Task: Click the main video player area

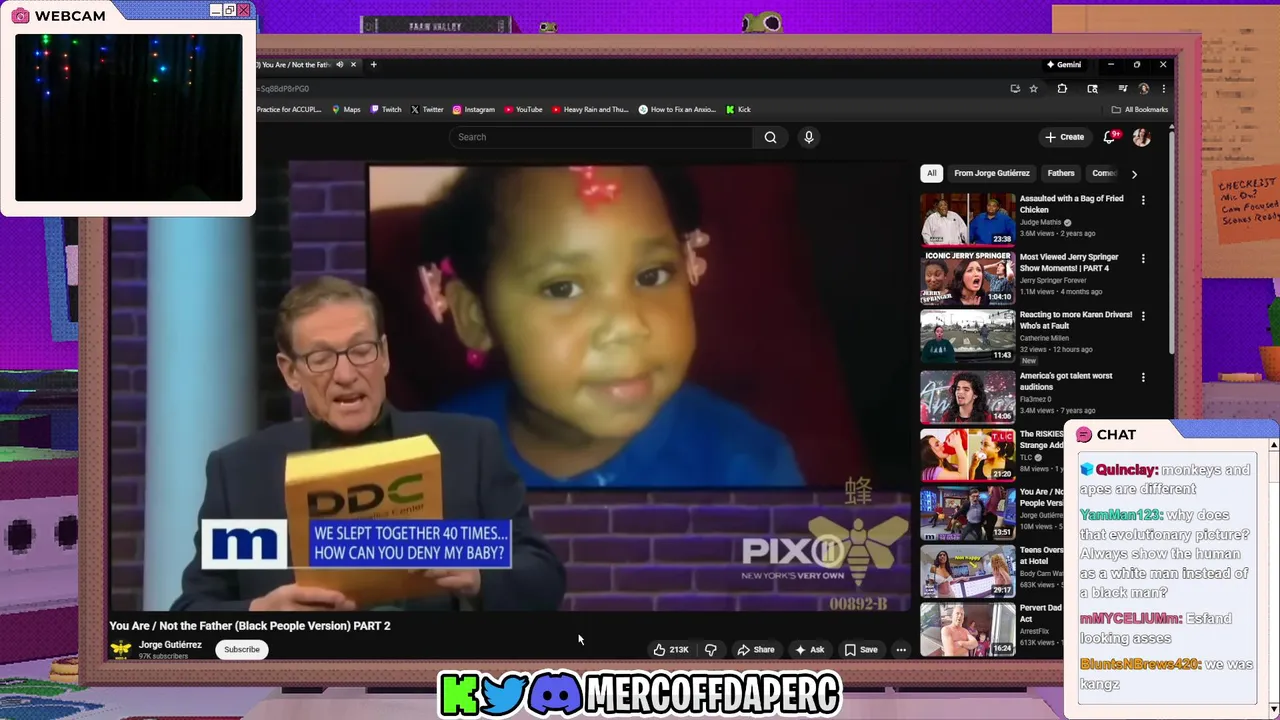Action: pos(511,388)
